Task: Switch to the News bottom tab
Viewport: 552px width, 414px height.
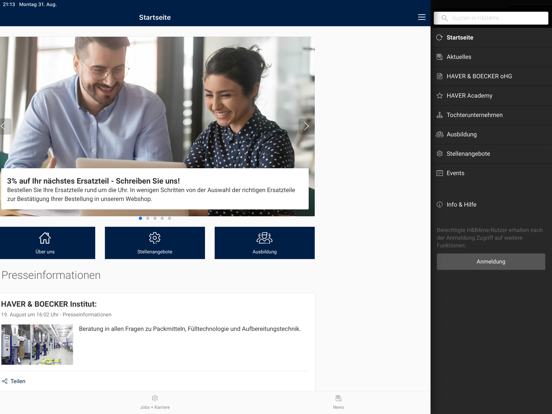Action: coord(338,402)
